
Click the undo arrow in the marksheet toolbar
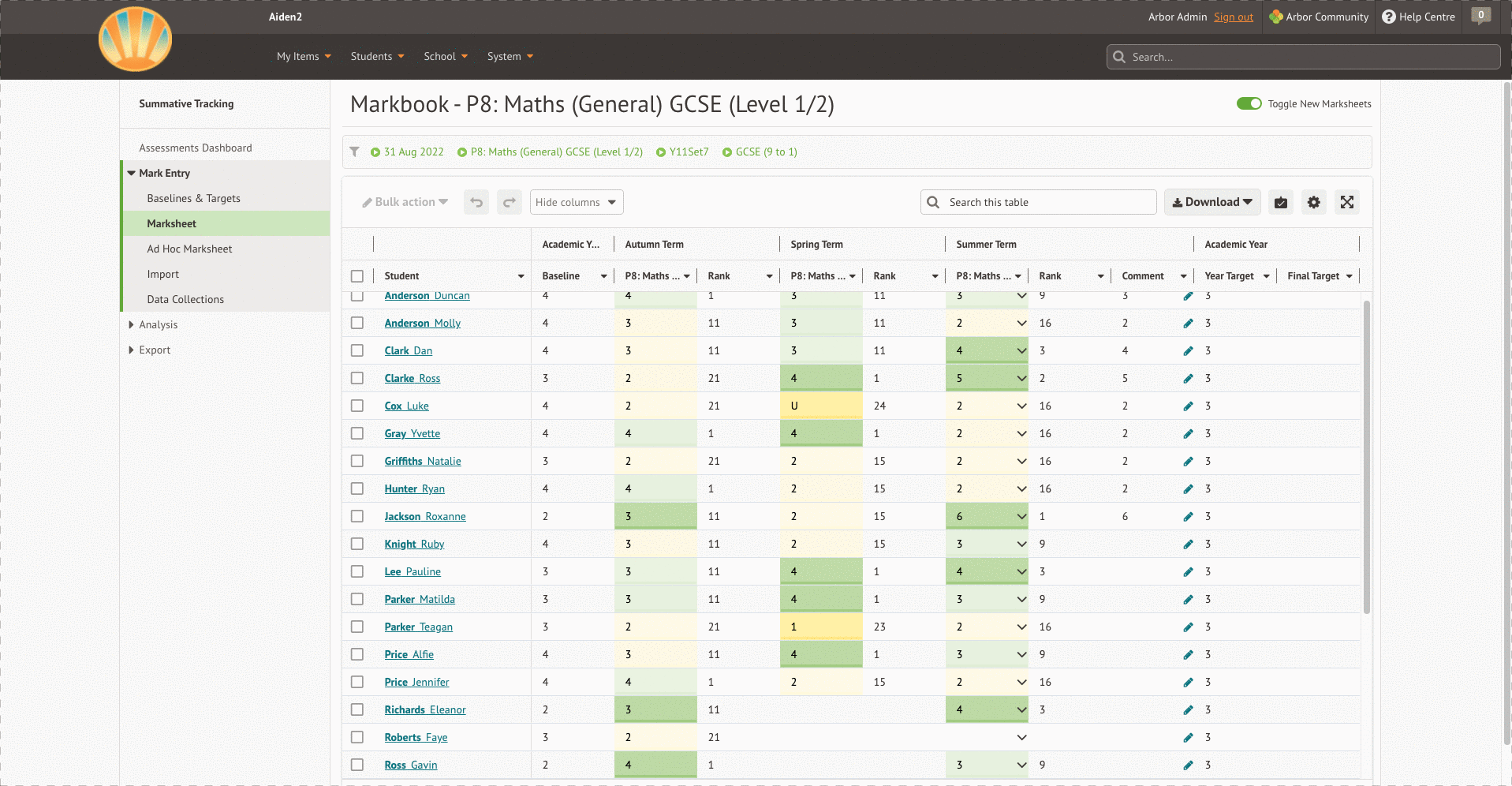476,202
